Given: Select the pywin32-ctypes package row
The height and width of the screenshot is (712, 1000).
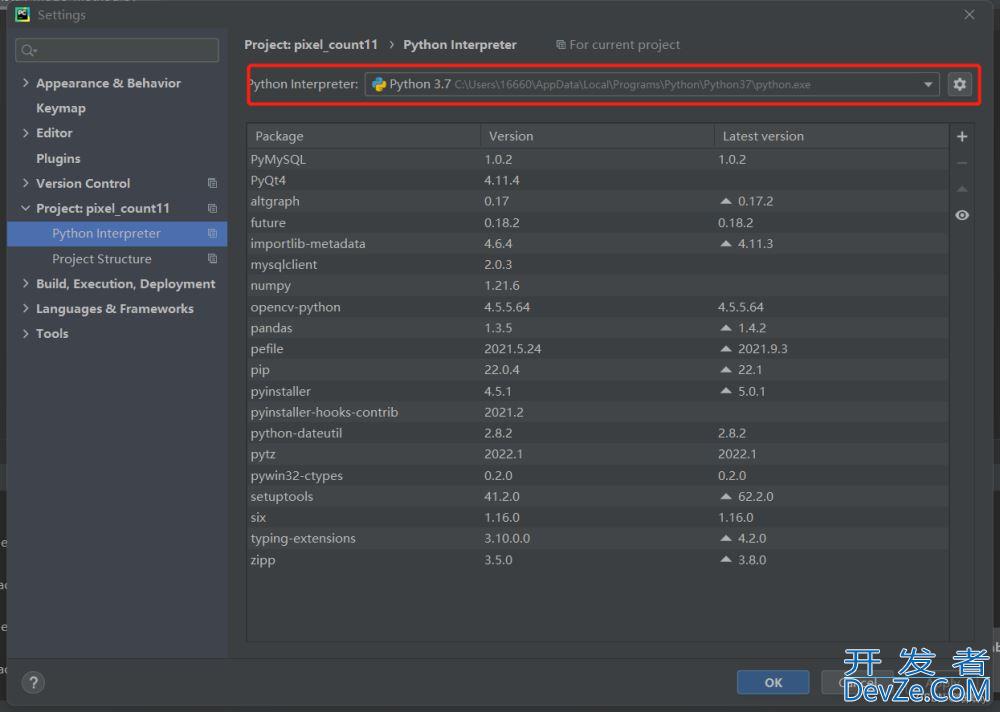Looking at the screenshot, I should (x=598, y=475).
